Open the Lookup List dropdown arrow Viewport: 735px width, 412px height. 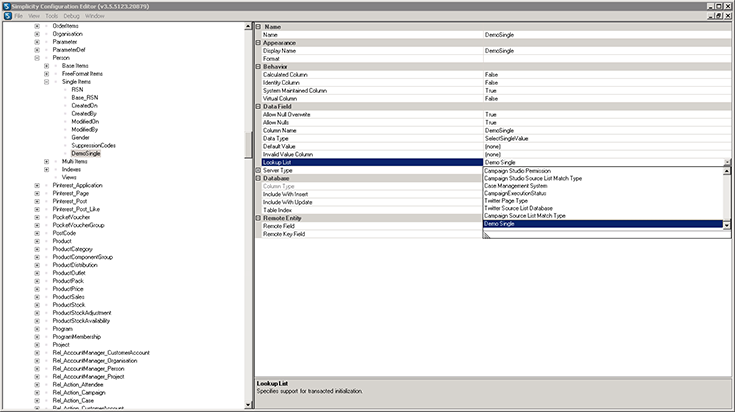click(727, 162)
